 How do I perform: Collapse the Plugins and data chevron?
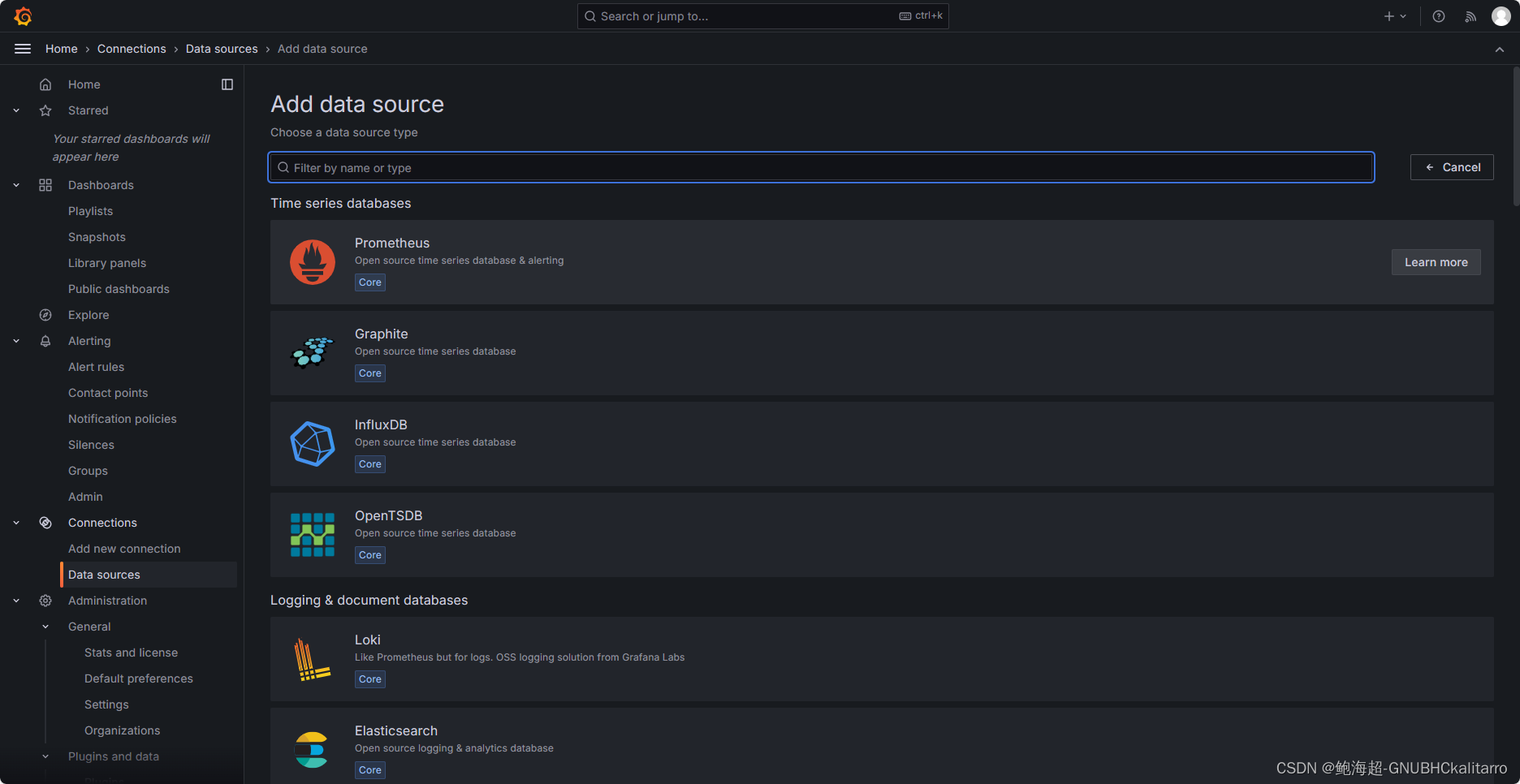45,756
